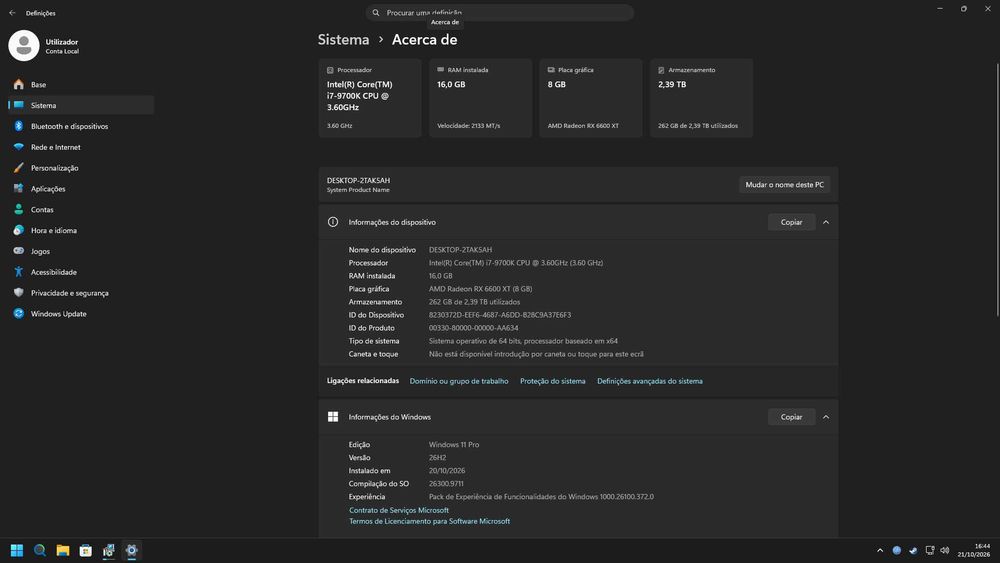Select the Compilação do SO value 26300.9711
Image resolution: width=1000 pixels, height=563 pixels.
[x=446, y=484]
